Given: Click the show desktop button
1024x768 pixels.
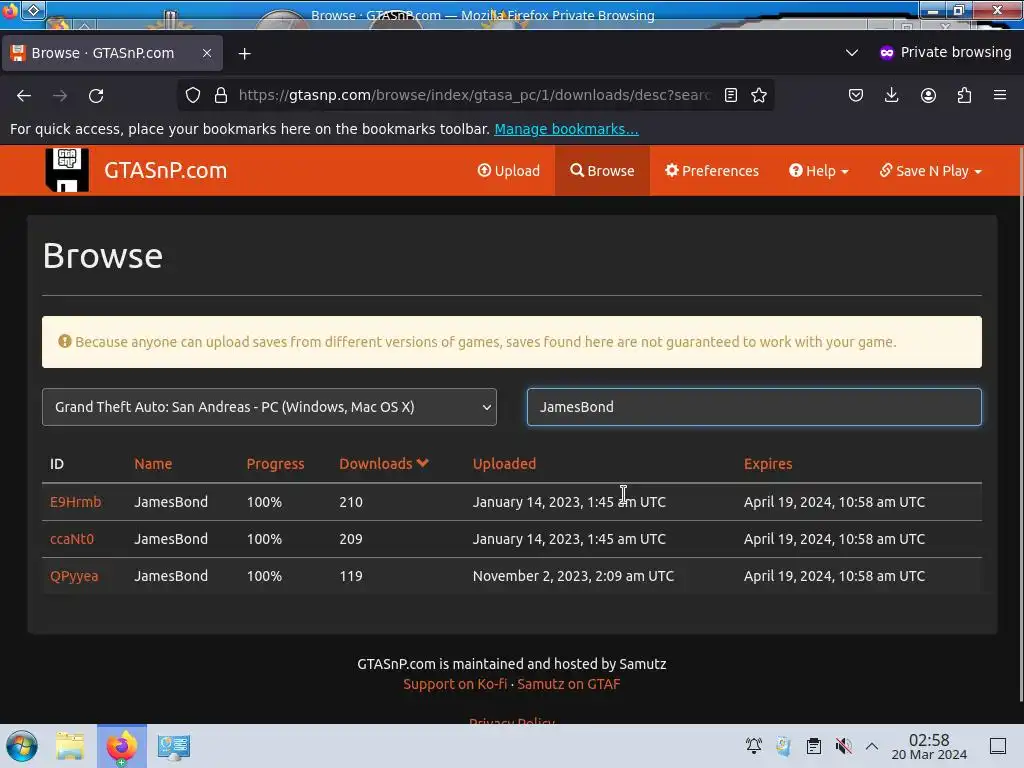Looking at the screenshot, I should [997, 746].
